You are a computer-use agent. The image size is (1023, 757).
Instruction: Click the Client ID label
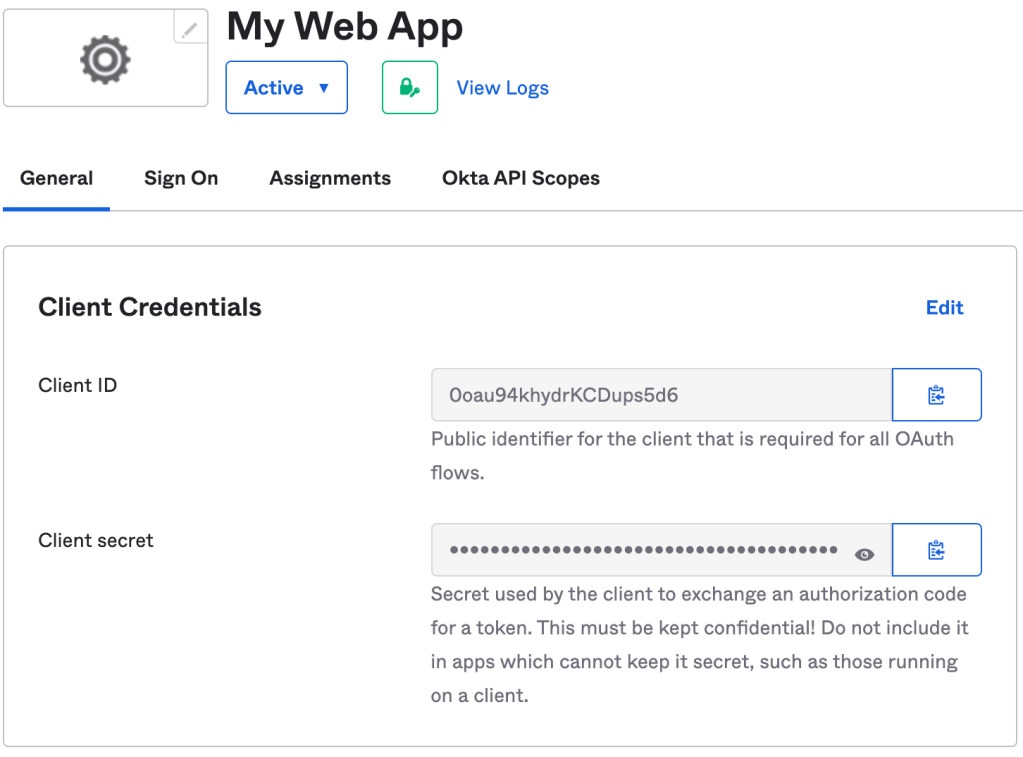coord(78,385)
